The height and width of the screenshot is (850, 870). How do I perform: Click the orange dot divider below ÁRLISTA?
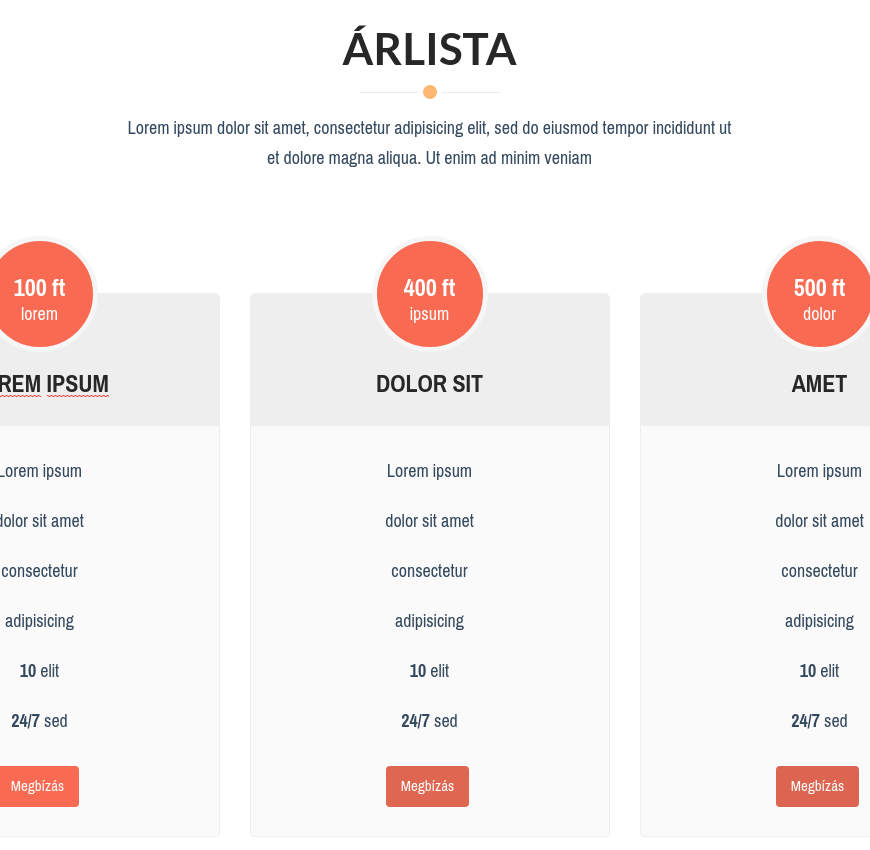click(x=430, y=92)
